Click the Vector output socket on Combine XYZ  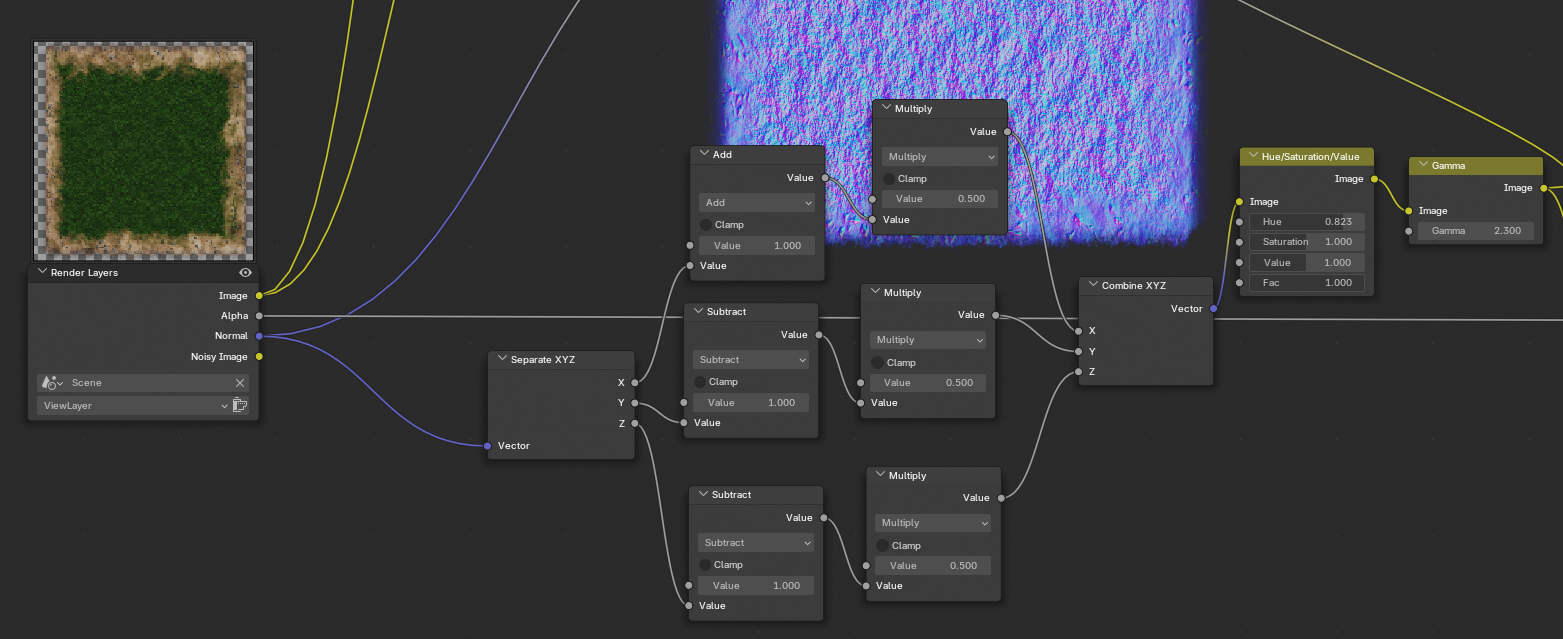1213,309
